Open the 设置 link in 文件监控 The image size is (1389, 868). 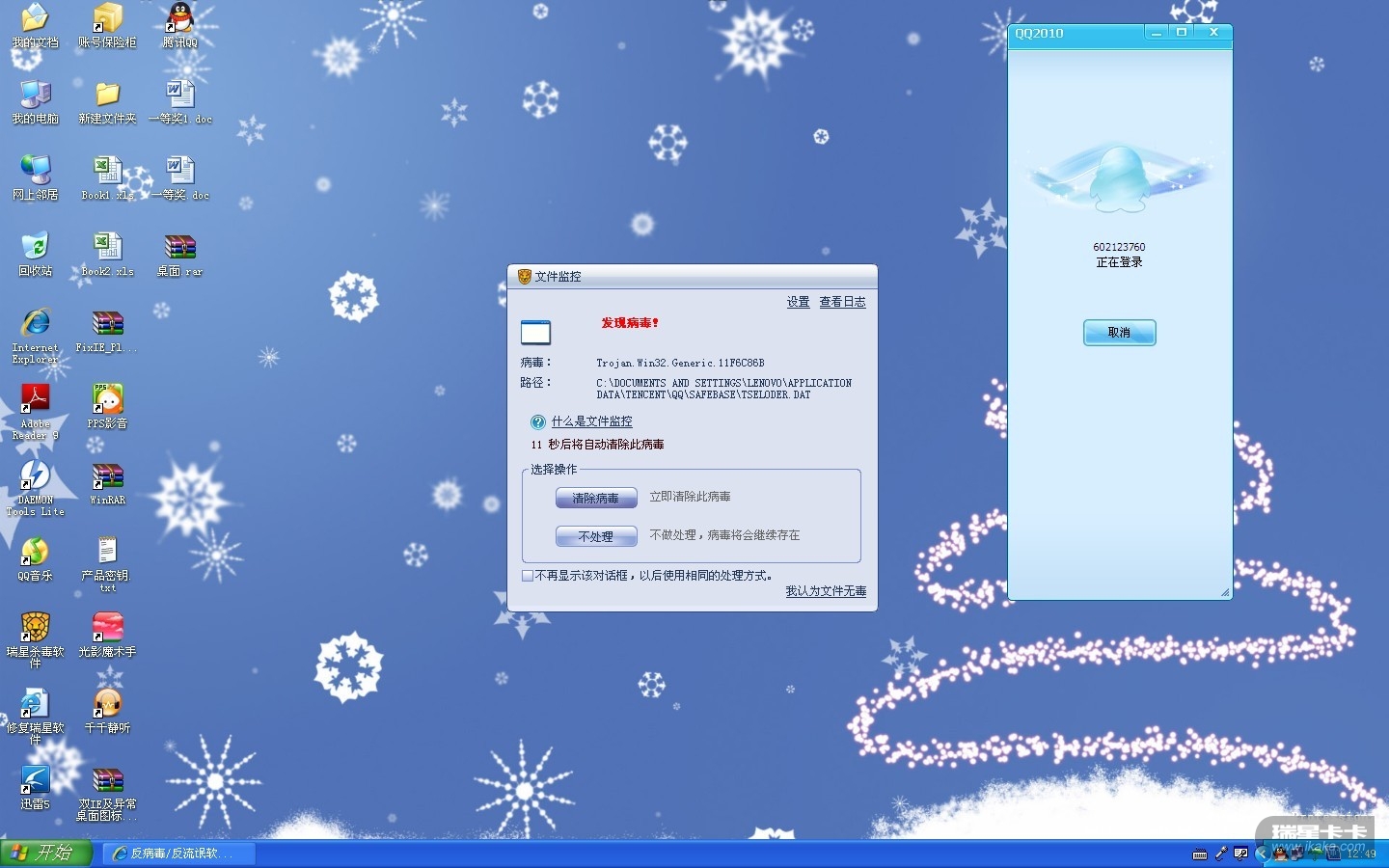(x=799, y=302)
